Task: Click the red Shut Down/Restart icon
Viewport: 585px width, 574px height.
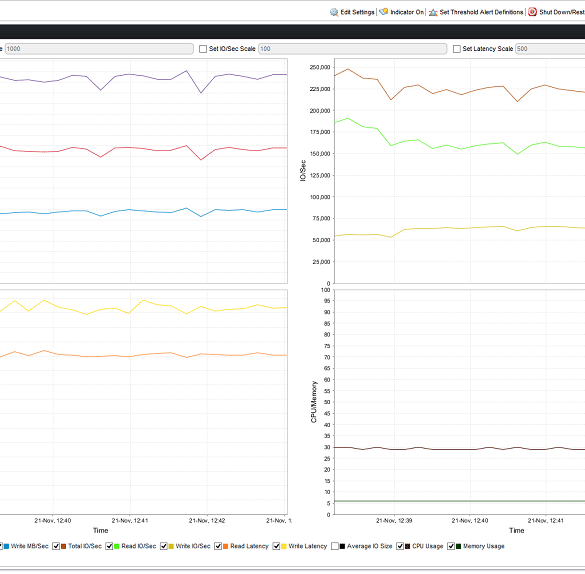Action: 532,12
